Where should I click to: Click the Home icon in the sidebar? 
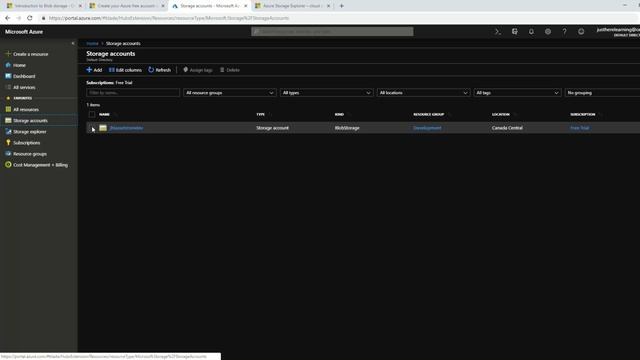point(8,65)
